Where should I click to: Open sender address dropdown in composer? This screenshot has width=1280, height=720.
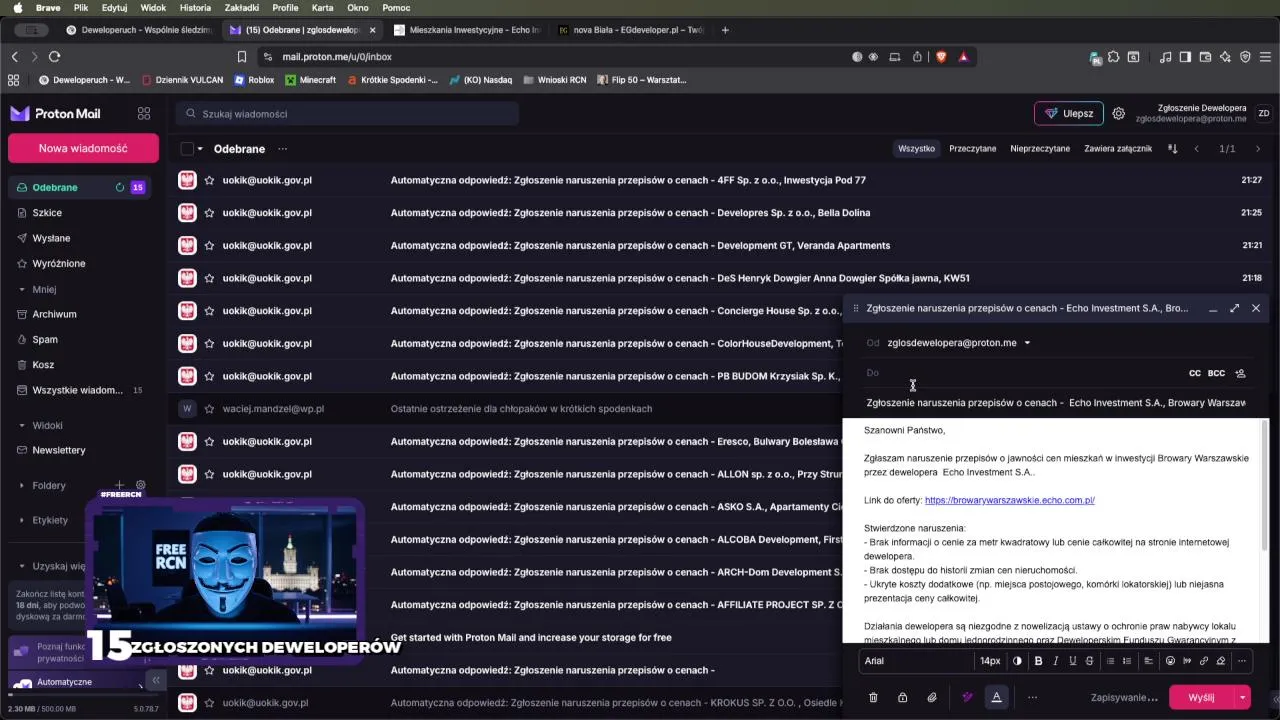pyautogui.click(x=1027, y=343)
